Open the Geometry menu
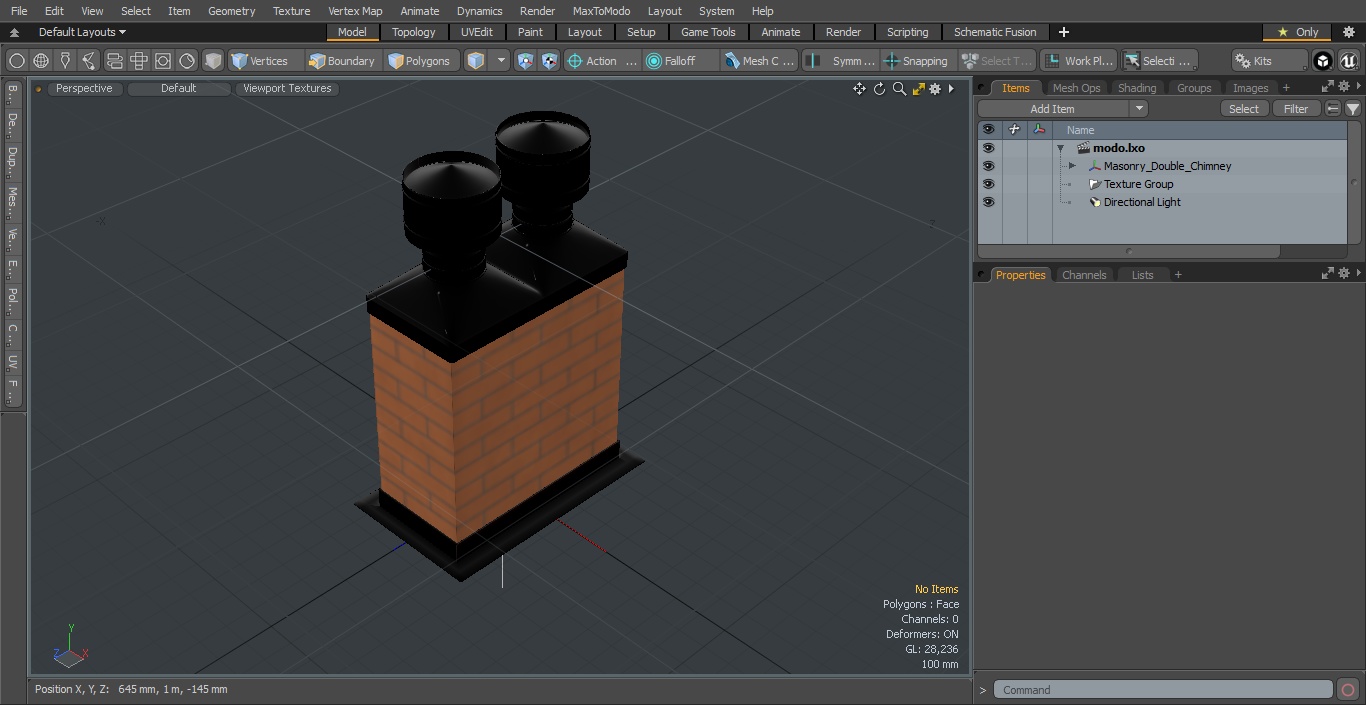 231,11
